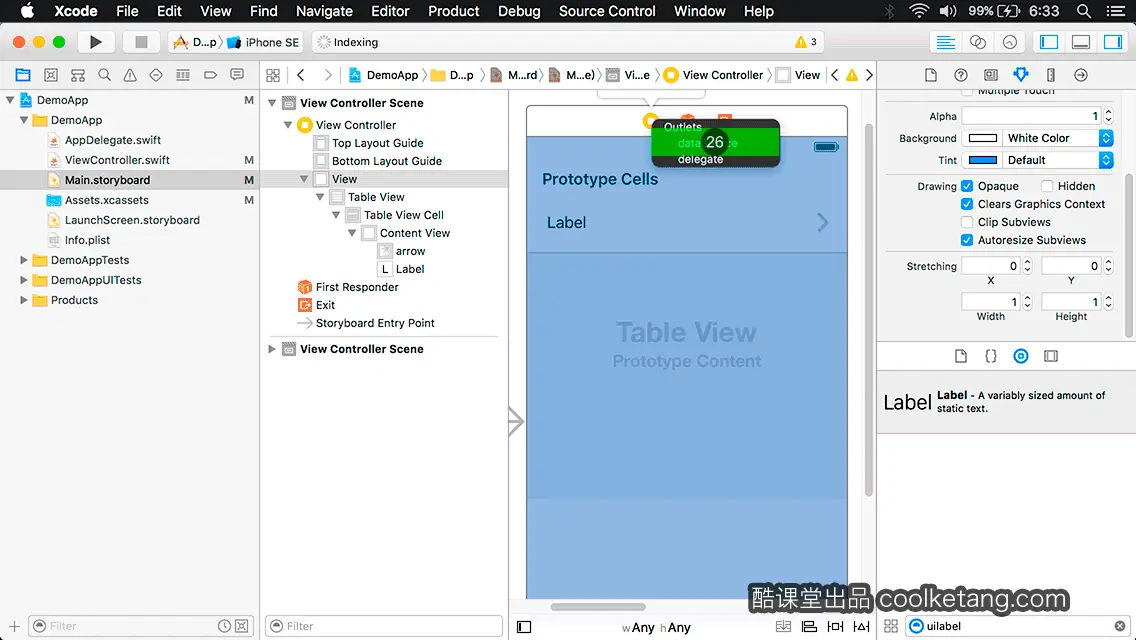Go back in editor history
Image resolution: width=1136 pixels, height=640 pixels.
pos(301,75)
